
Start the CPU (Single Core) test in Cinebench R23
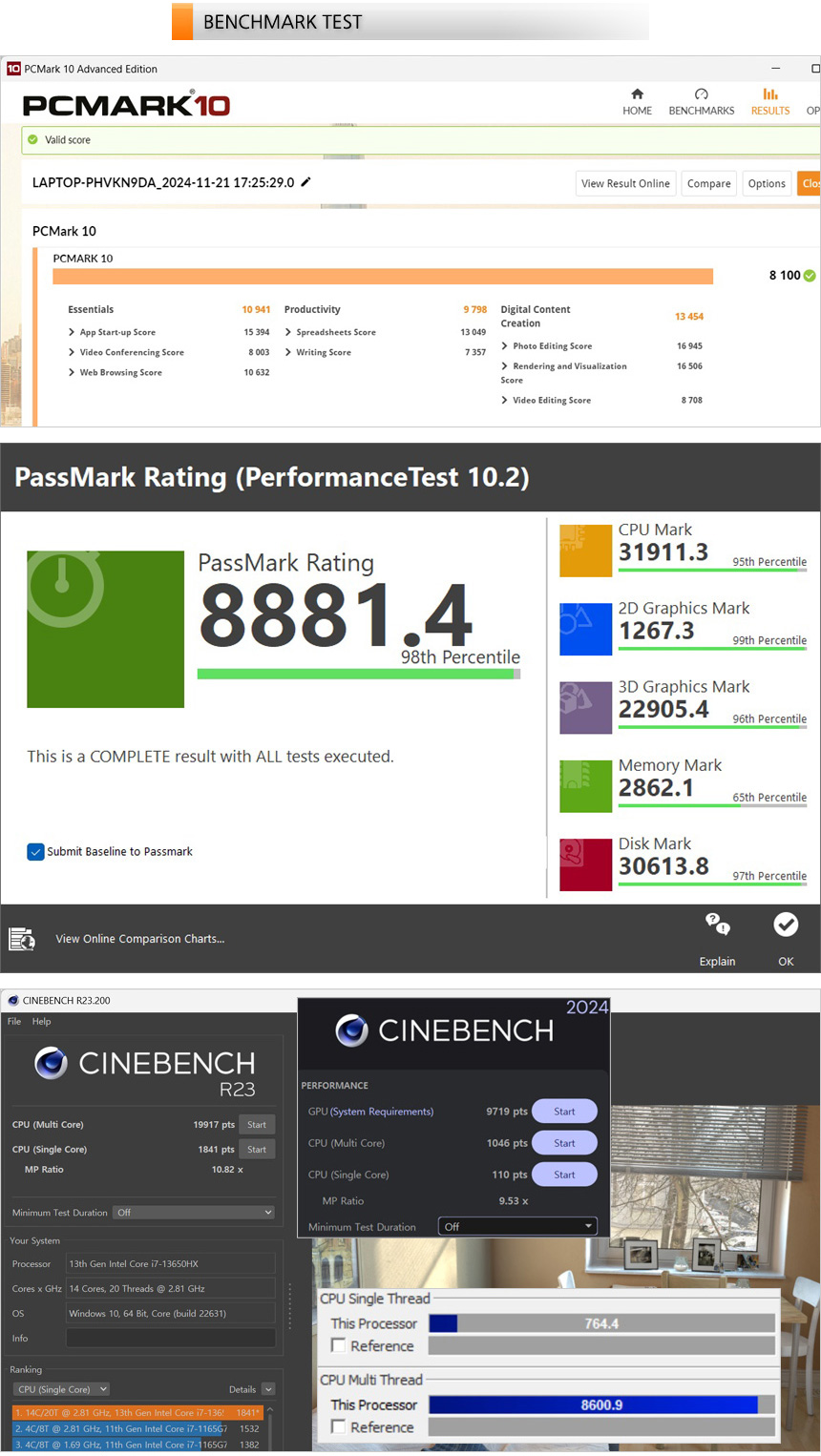click(257, 1149)
